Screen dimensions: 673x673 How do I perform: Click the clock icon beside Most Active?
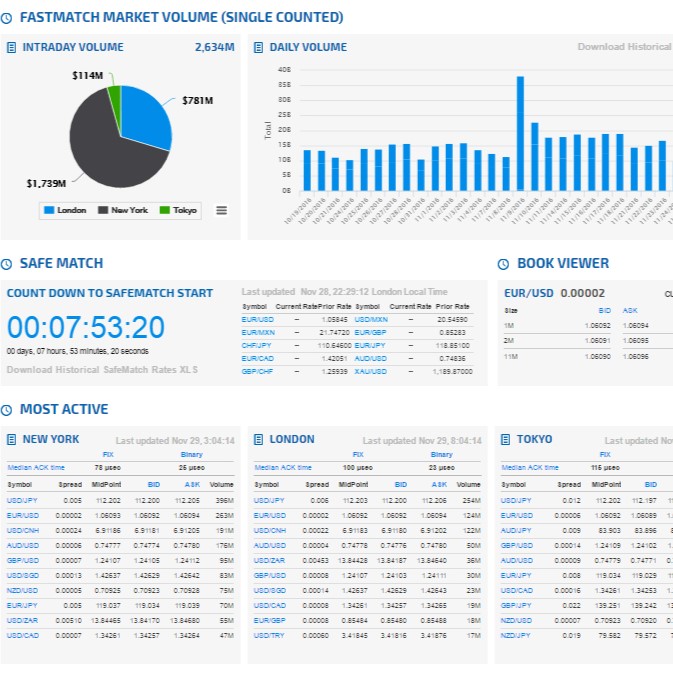coord(6,410)
